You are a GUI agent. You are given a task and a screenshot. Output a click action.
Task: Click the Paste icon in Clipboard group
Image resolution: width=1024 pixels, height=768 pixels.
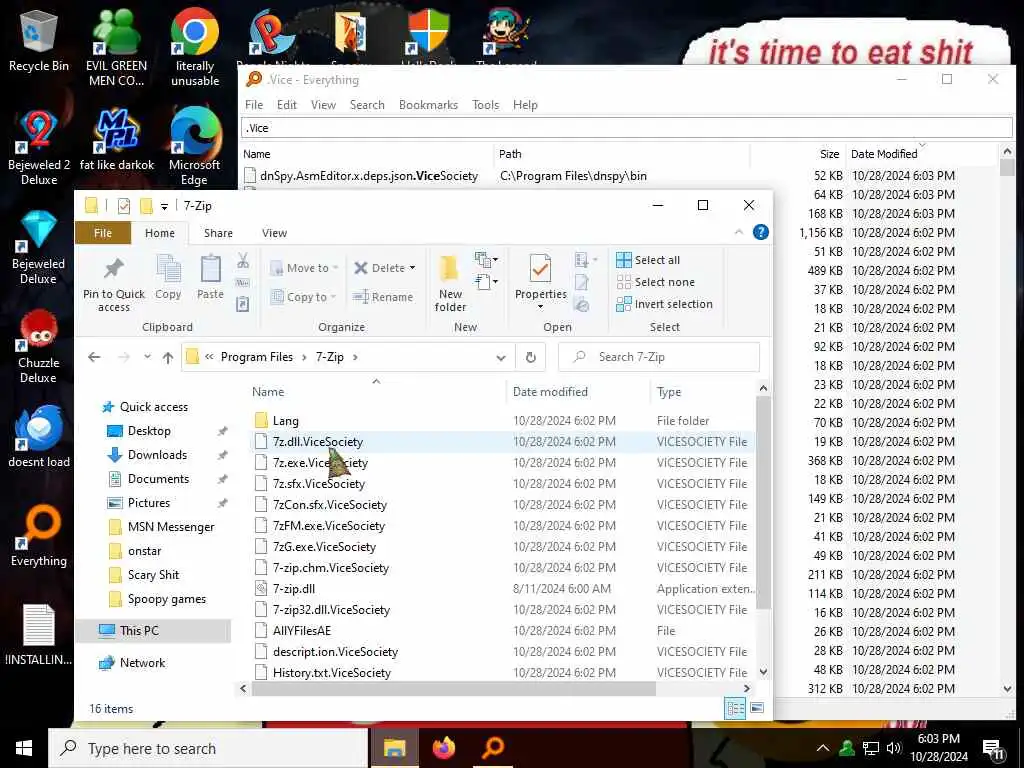(210, 277)
